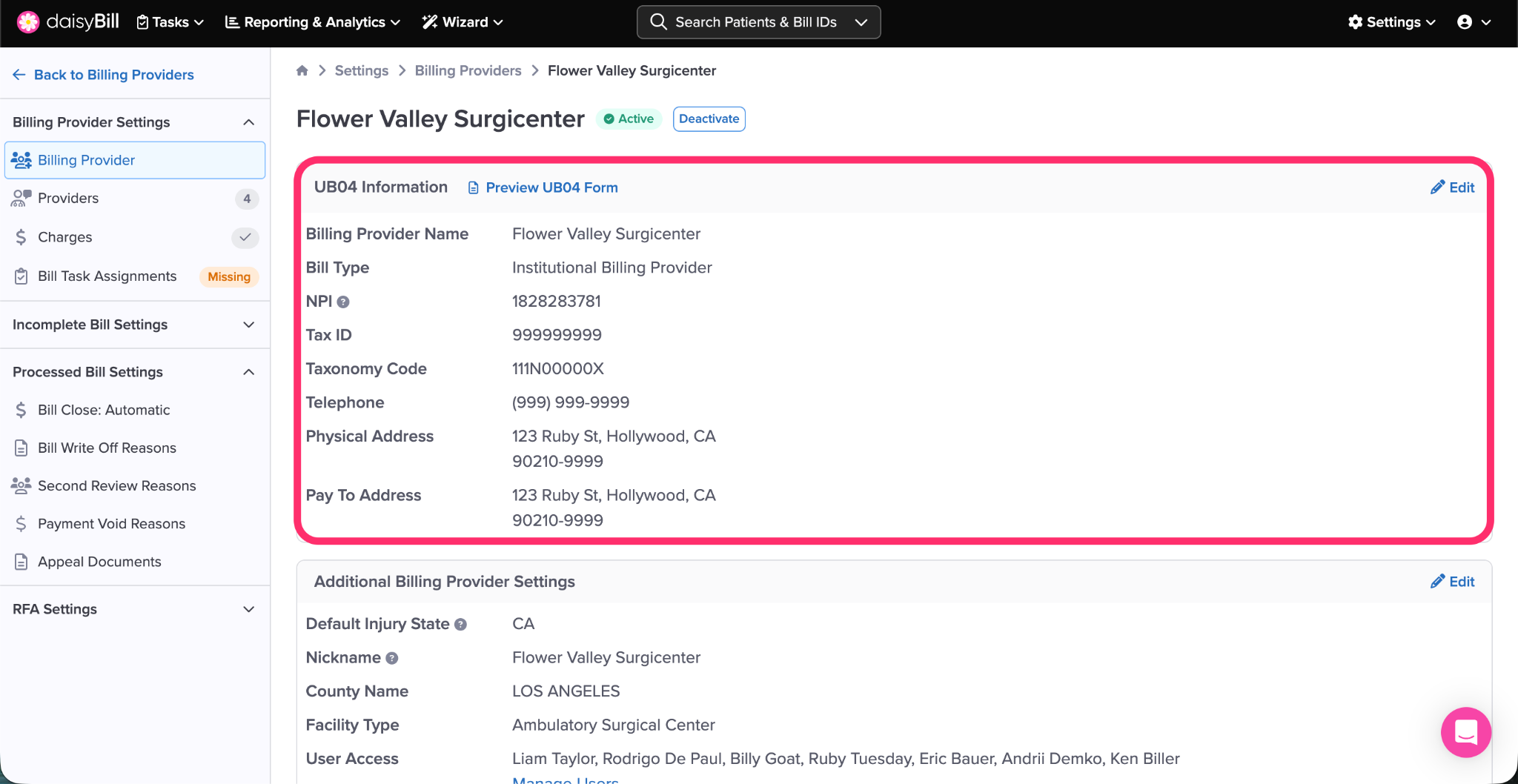Click the NPI help question icon
1518x784 pixels.
point(343,302)
